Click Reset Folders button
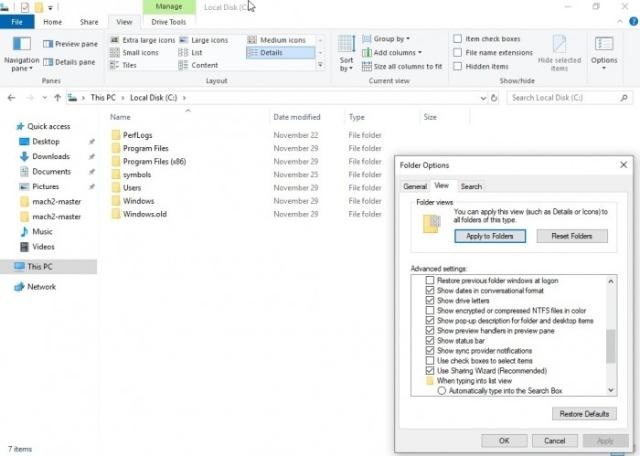 571,236
